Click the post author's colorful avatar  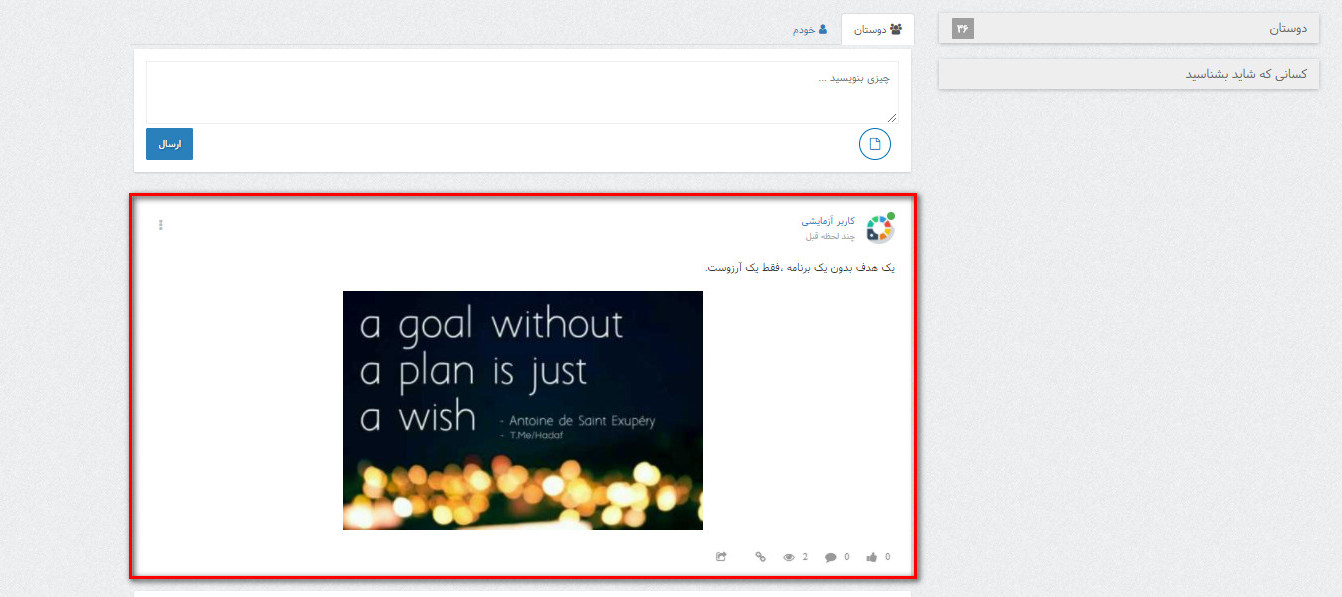click(x=880, y=229)
